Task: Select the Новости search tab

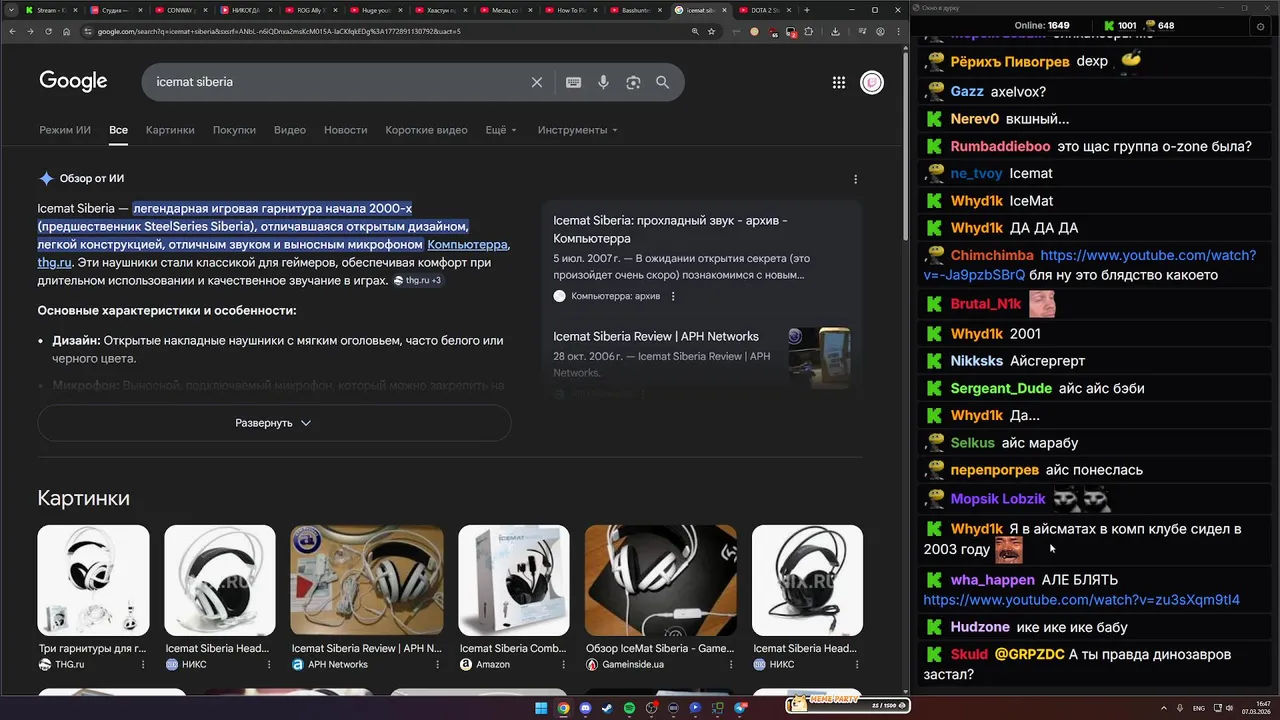Action: 346,130
